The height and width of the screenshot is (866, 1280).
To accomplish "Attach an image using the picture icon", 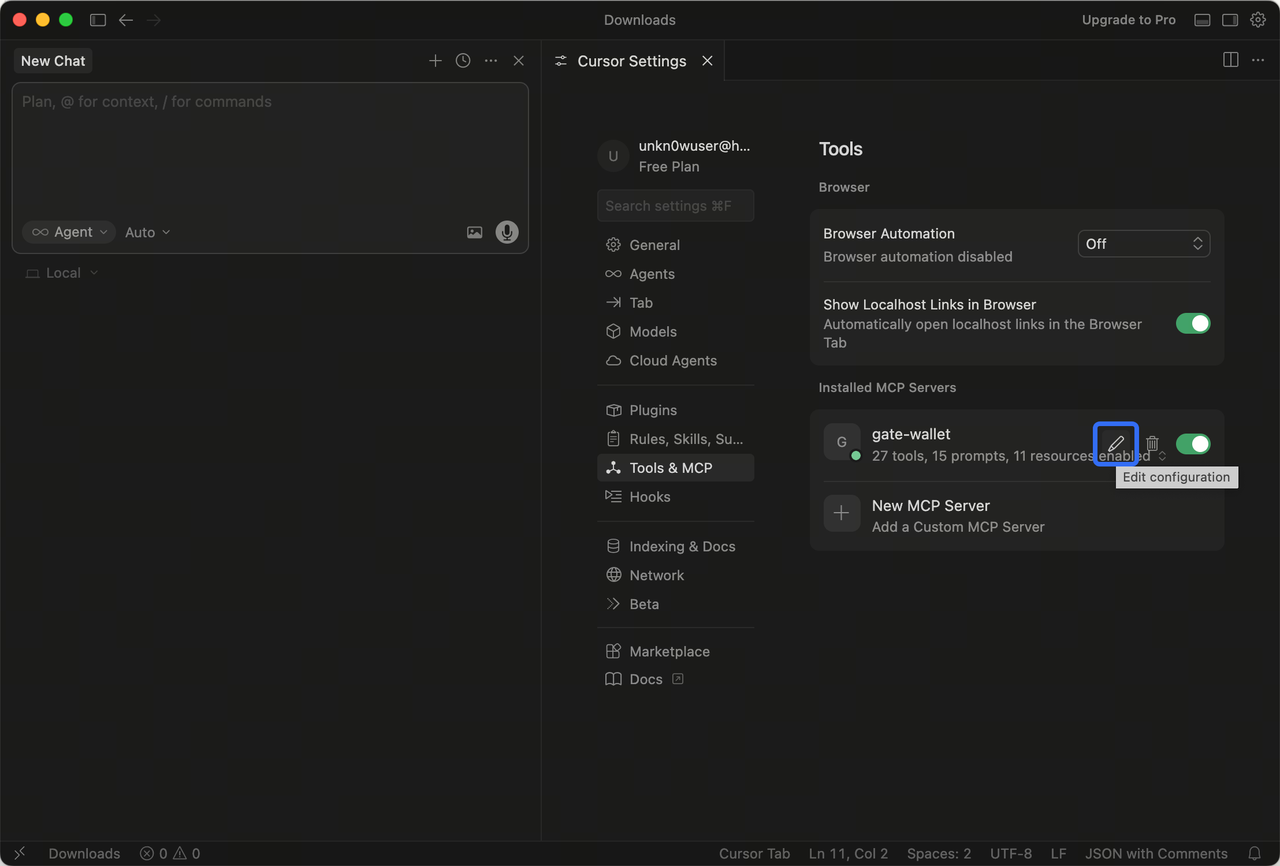I will [x=474, y=232].
